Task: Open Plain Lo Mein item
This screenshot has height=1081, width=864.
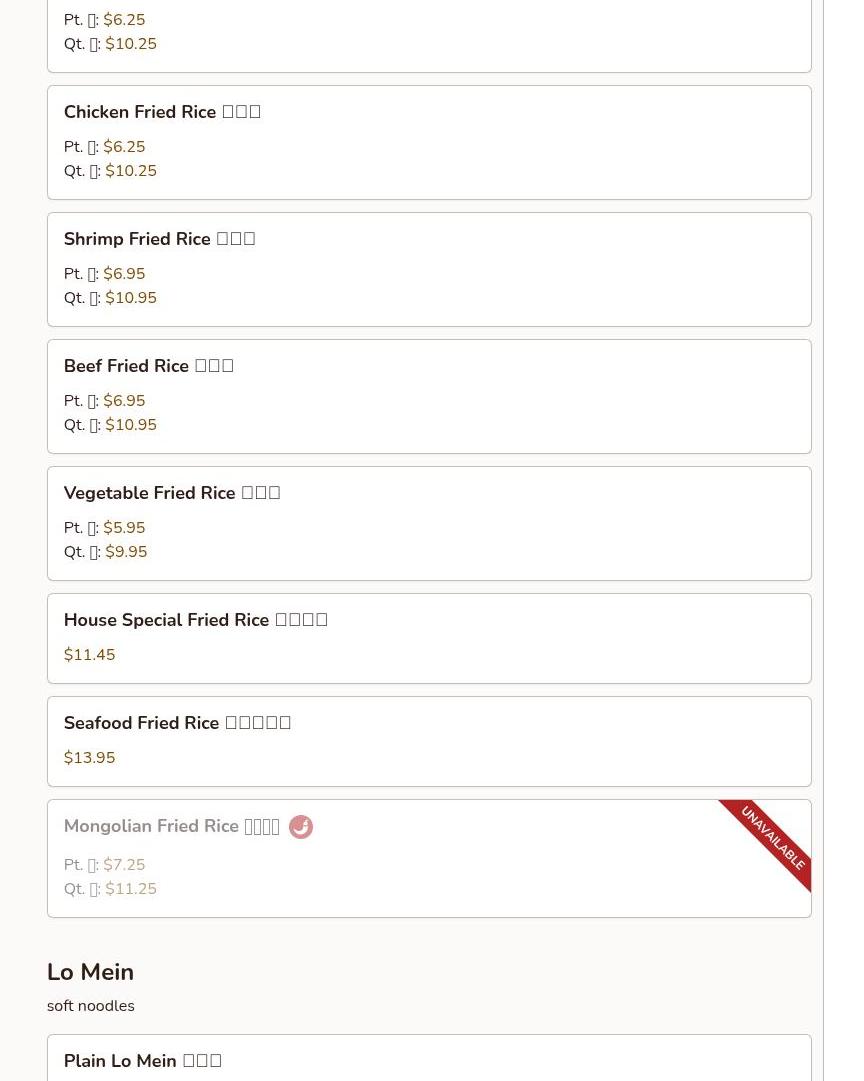Action: pos(142,1061)
